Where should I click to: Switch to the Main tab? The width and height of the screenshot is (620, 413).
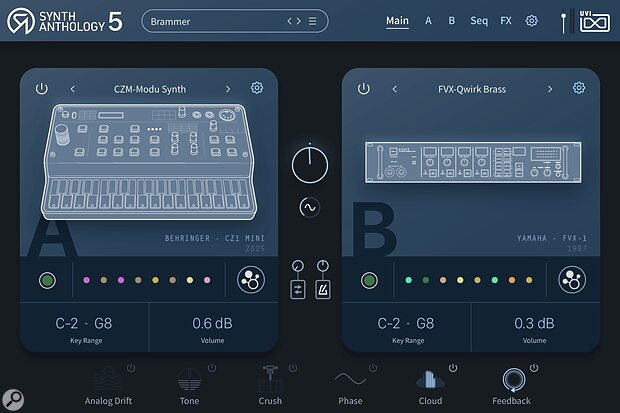pos(397,21)
